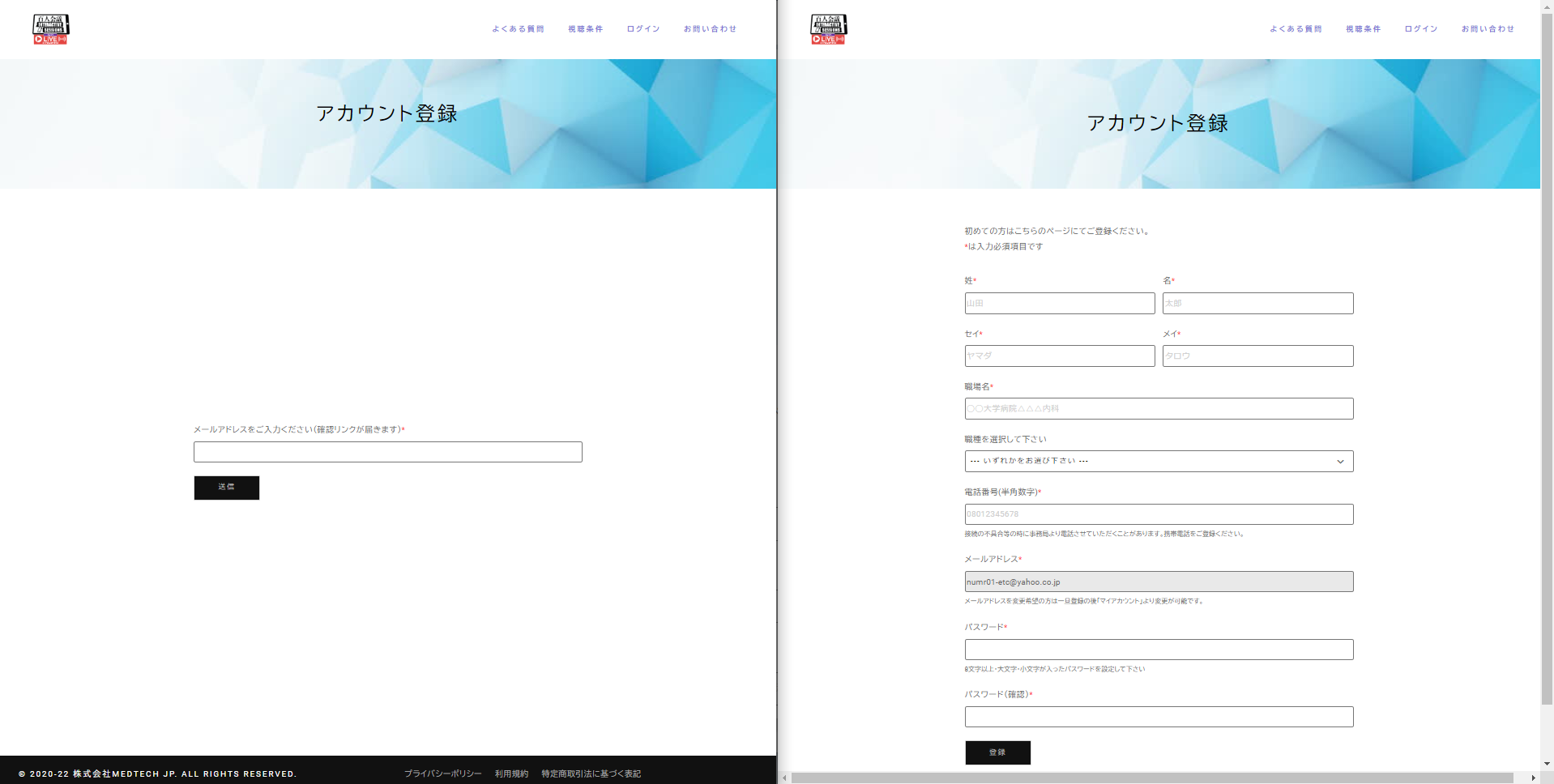Click the 名 given name input field
Screen dimensions: 1554x784
point(1257,304)
